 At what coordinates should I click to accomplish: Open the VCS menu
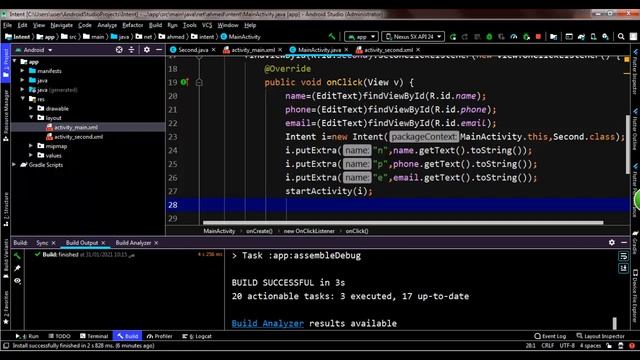click(x=207, y=25)
